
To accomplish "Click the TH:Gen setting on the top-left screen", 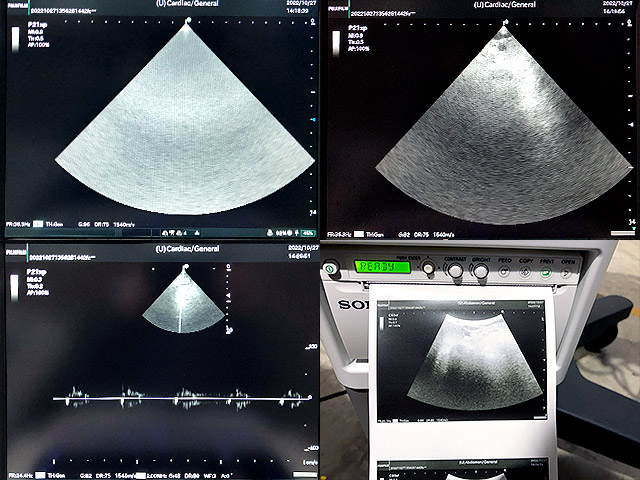I will [x=54, y=224].
